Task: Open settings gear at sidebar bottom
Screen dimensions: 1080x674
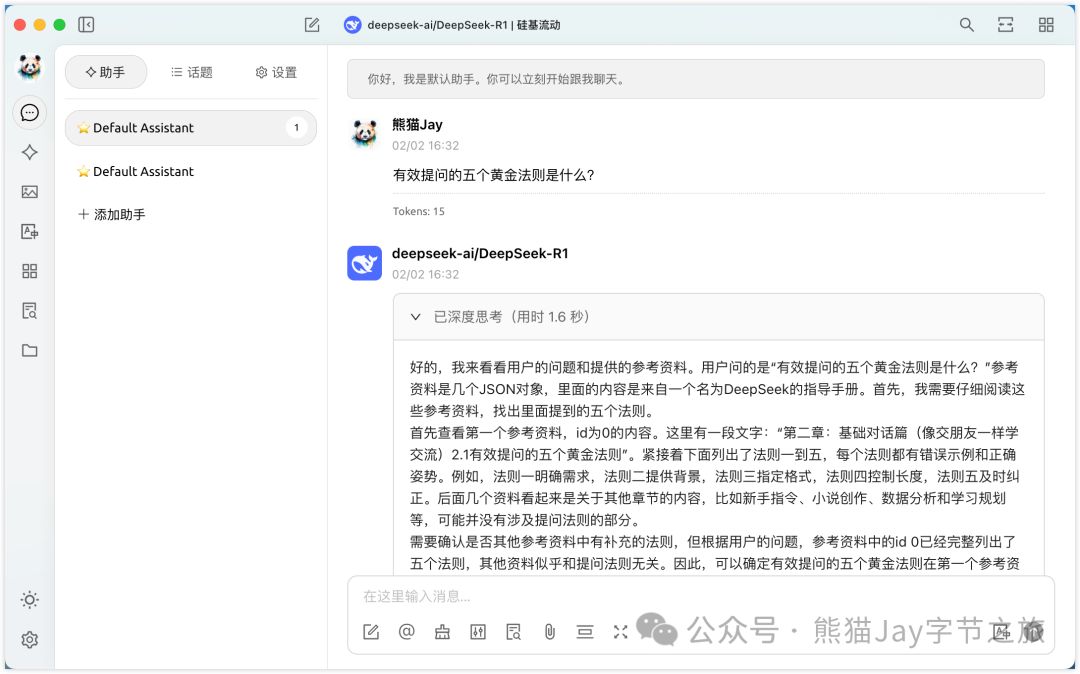Action: pos(30,640)
